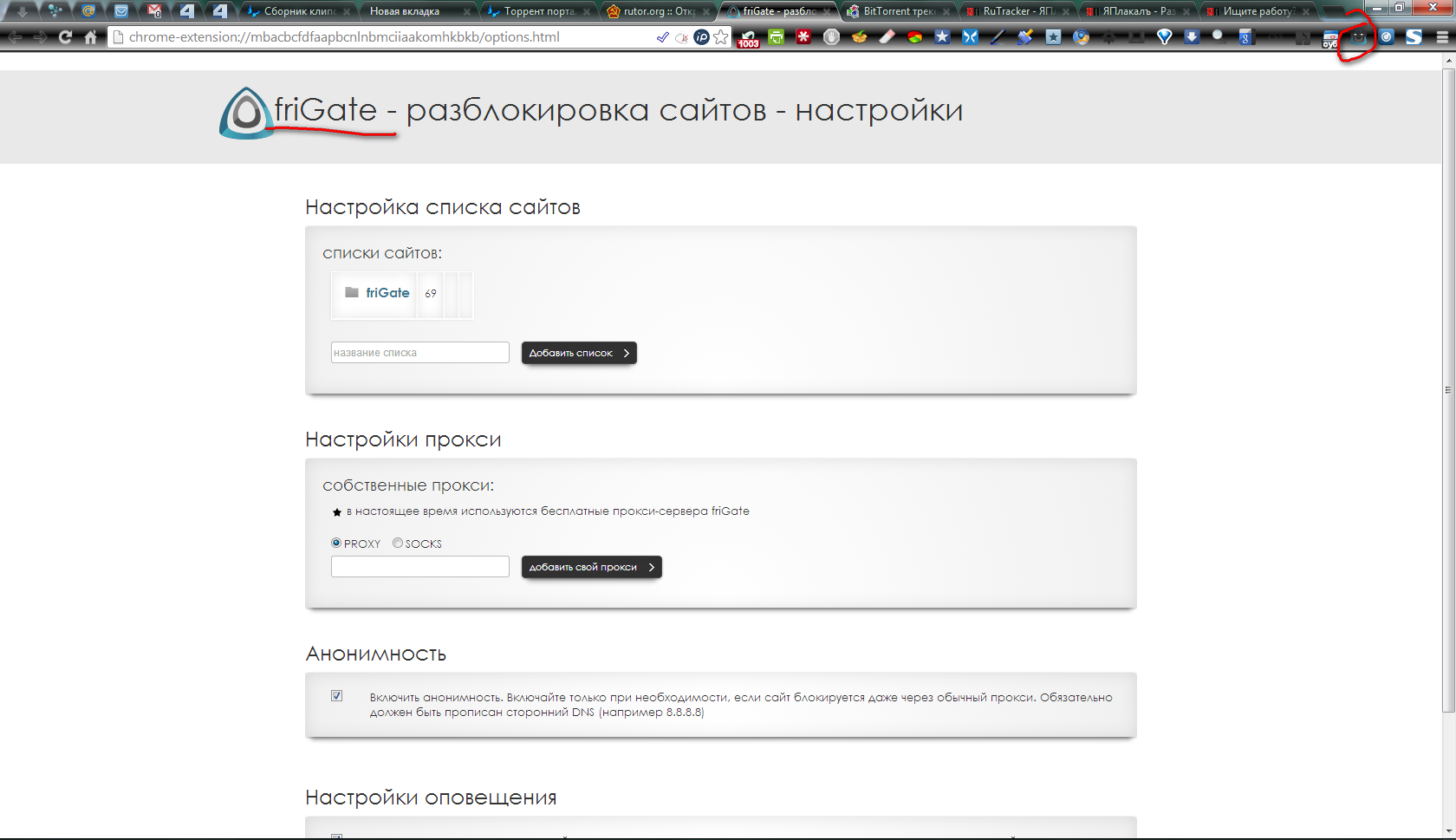Open the pinned Gmail tab

154,11
